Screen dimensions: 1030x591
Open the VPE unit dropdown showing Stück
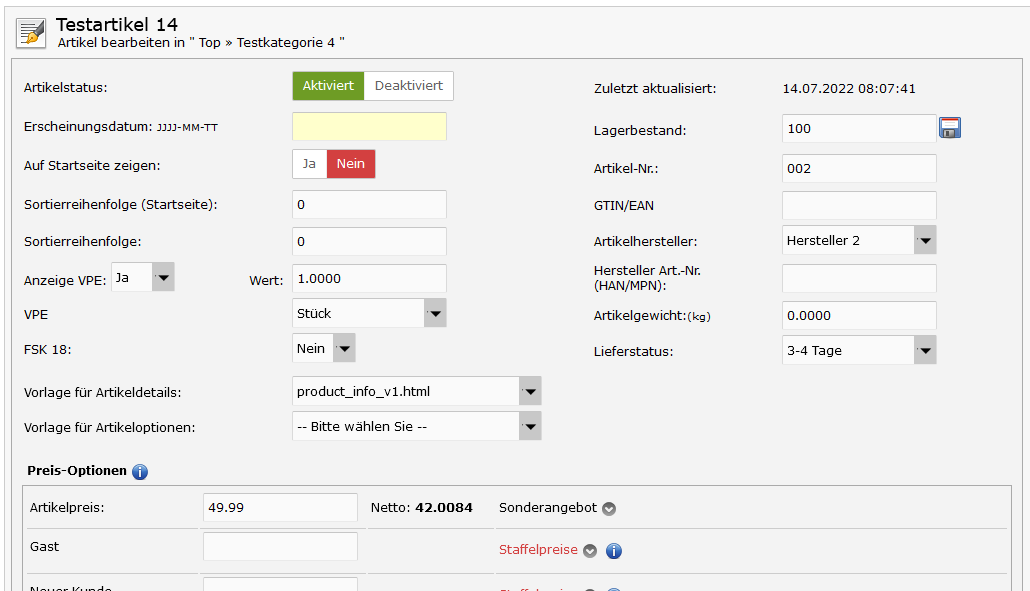tap(369, 313)
